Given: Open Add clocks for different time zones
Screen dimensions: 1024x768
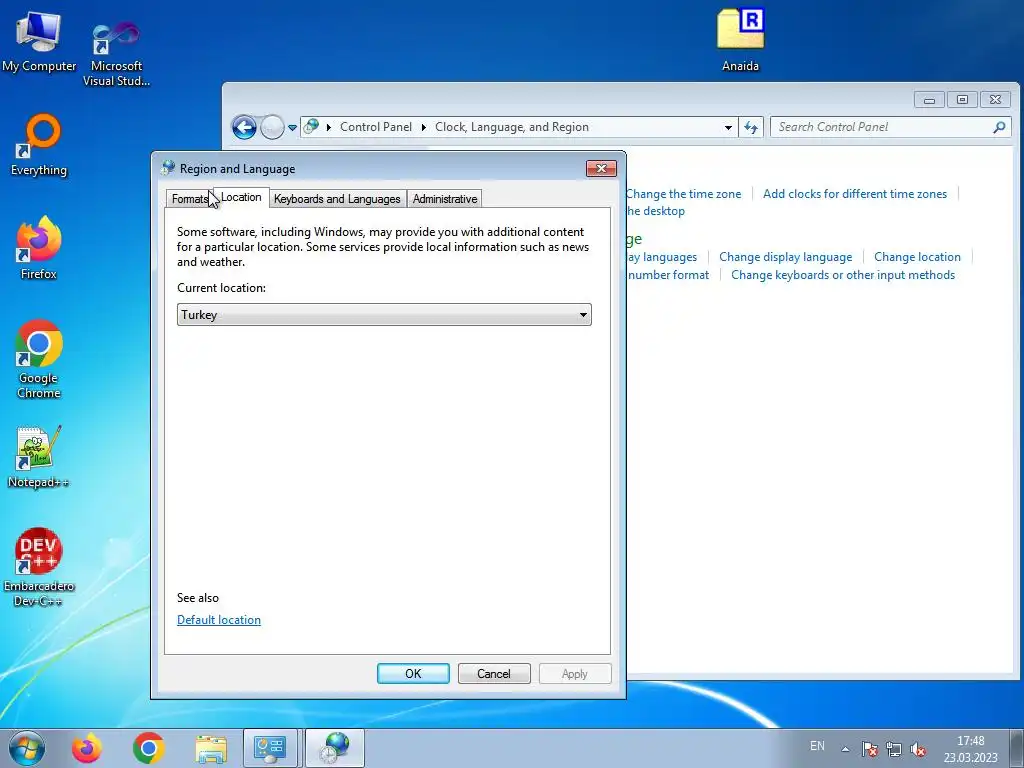Looking at the screenshot, I should point(855,194).
